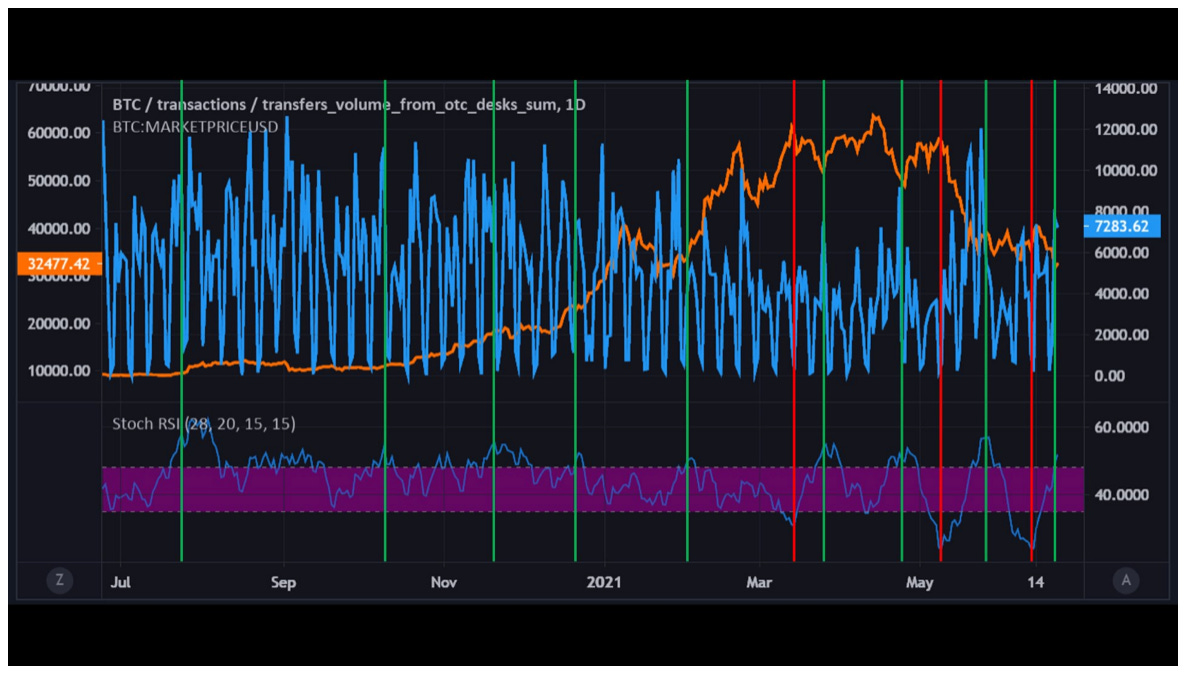Click the BTC:MARKETPRICEUSD series label
This screenshot has height=676, width=1188.
(x=195, y=127)
